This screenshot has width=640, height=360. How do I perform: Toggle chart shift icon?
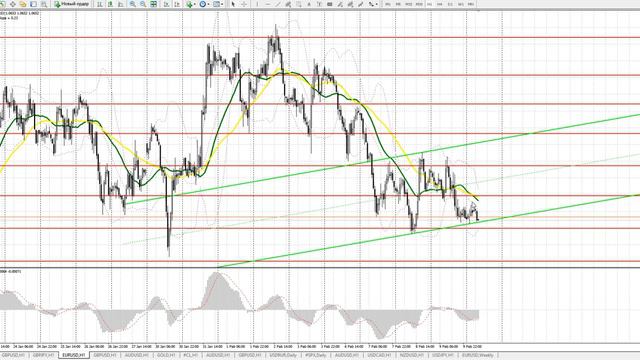point(177,4)
